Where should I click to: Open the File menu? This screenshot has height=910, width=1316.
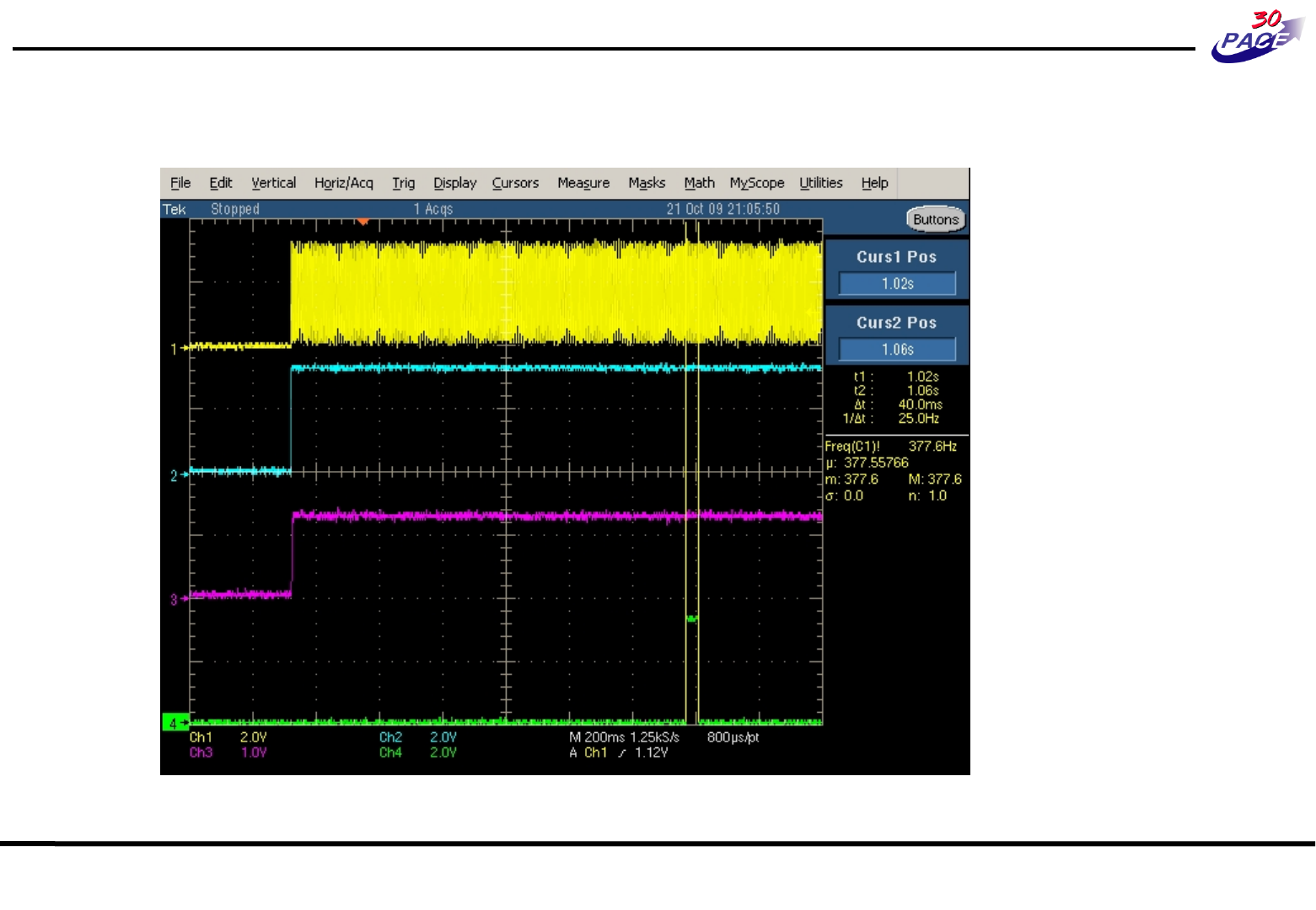(x=180, y=183)
